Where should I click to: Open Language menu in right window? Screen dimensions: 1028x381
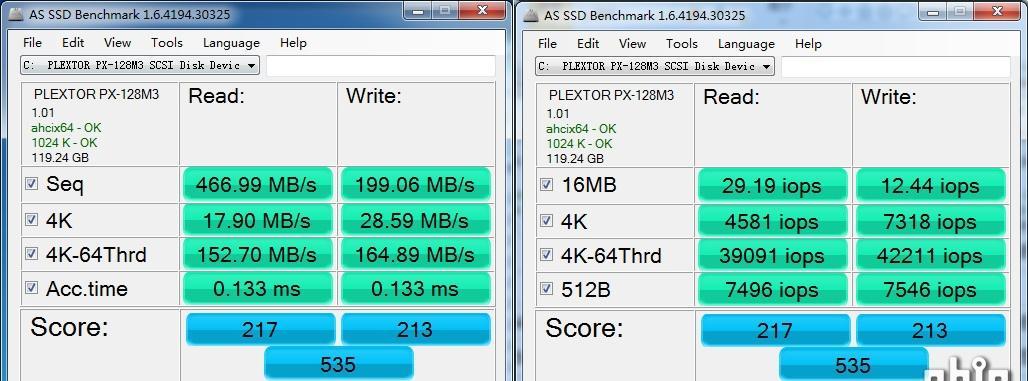pyautogui.click(x=746, y=44)
